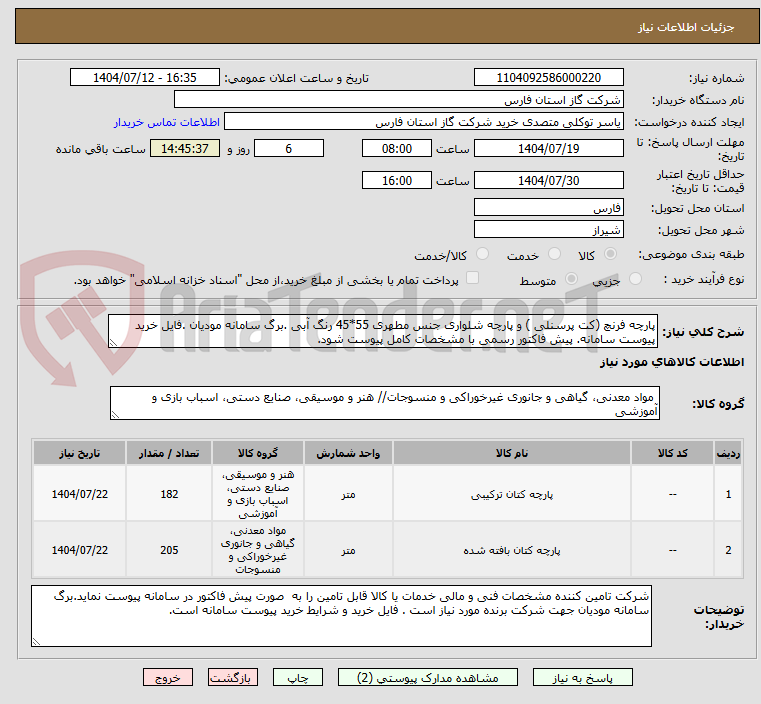
Task: Click the 'توضیحات خریدار' notes text area
Action: [342, 615]
